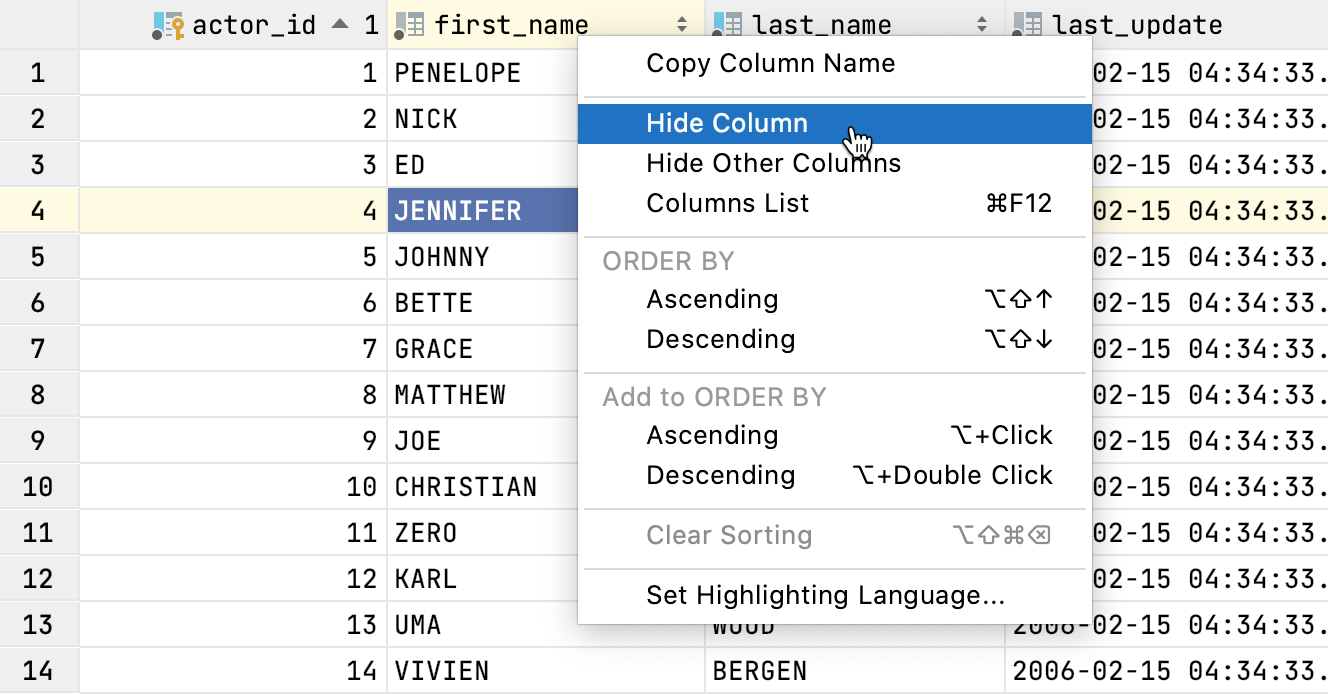The image size is (1328, 694).
Task: Select Hide Column menu entry
Action: [x=727, y=123]
